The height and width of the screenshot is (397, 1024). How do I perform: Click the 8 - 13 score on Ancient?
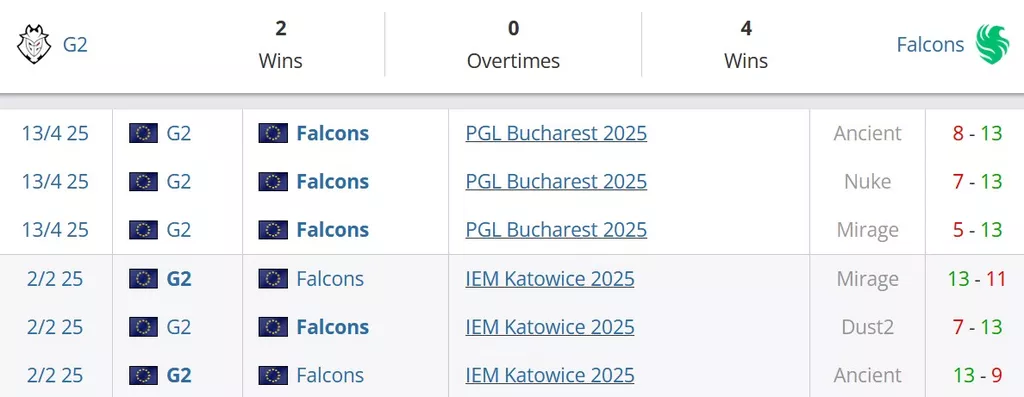(x=977, y=133)
